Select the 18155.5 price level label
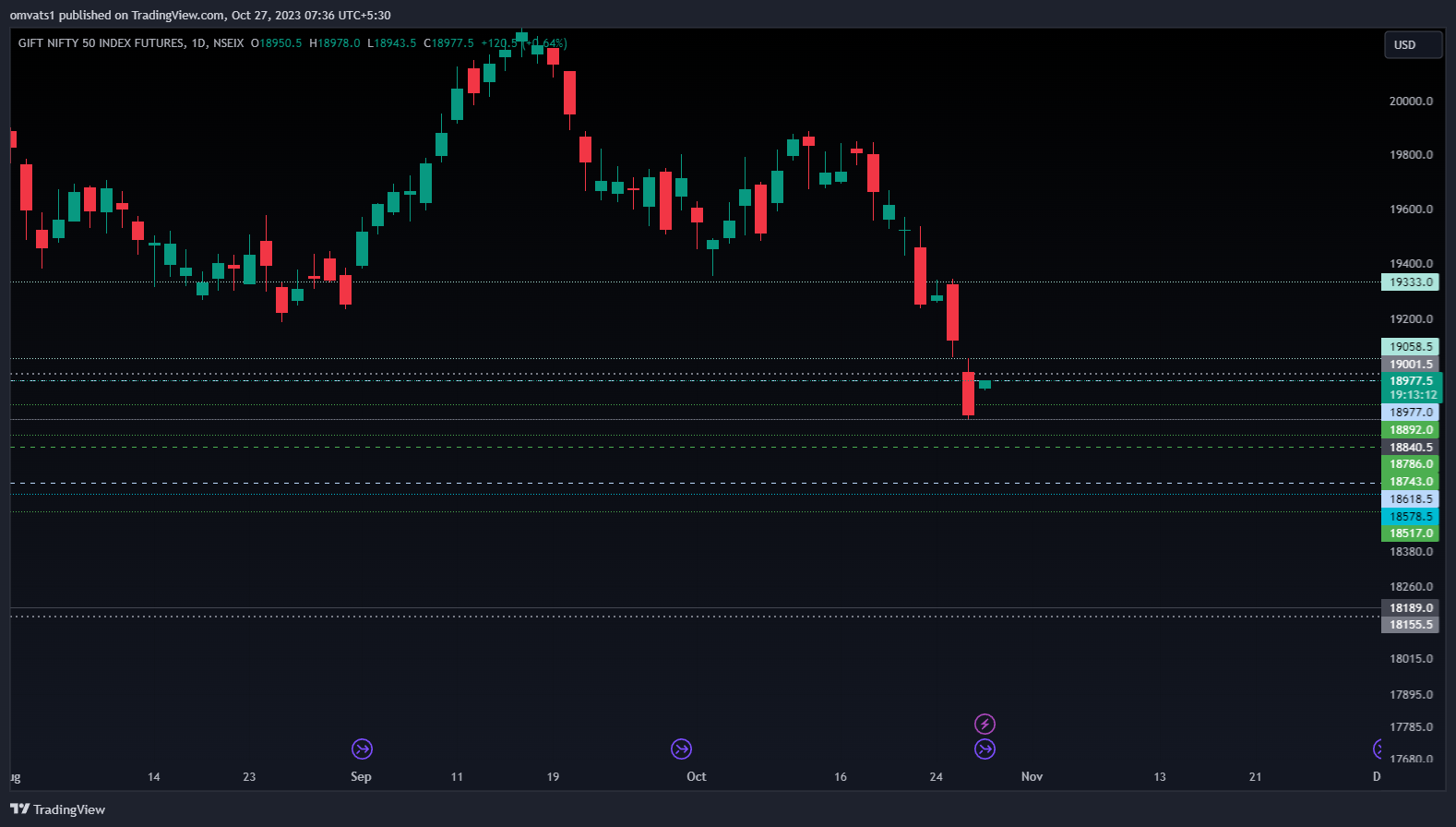The width and height of the screenshot is (1456, 827). click(x=1410, y=625)
